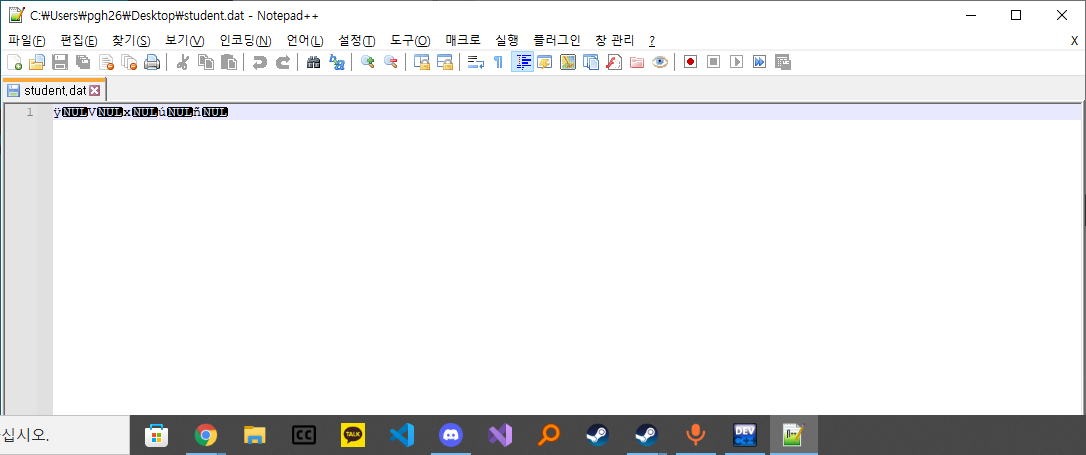This screenshot has height=455, width=1086.
Task: Open Google Chrome from the taskbar
Action: [204, 435]
